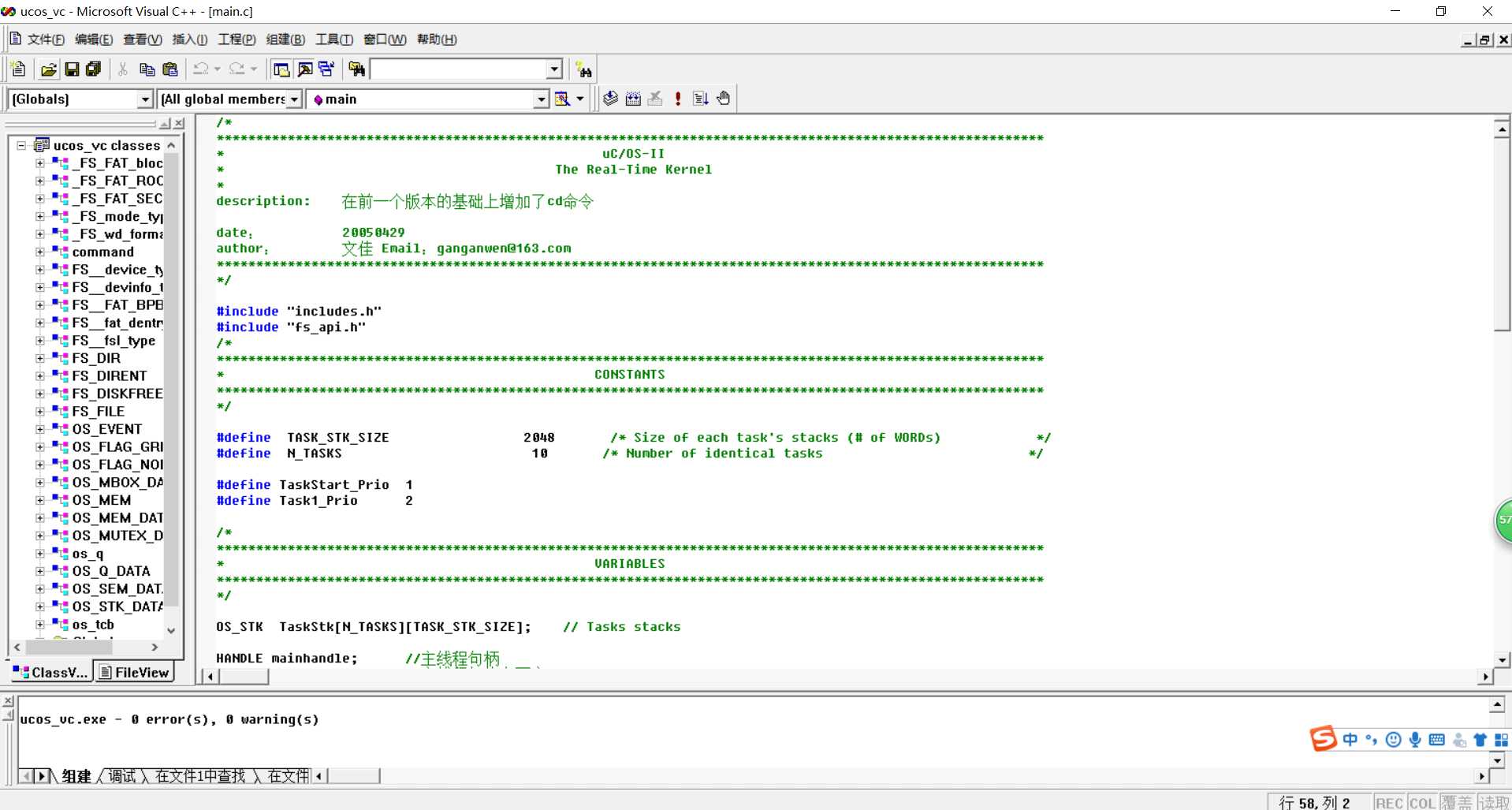The image size is (1512, 810).
Task: Click the Sogou input method logo
Action: 1324,739
